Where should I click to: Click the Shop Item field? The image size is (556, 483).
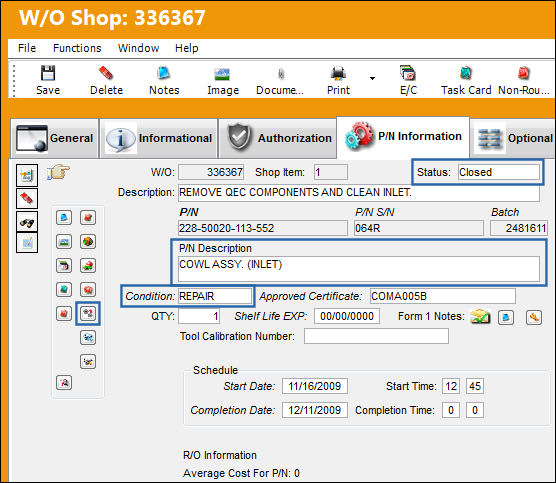tap(330, 172)
